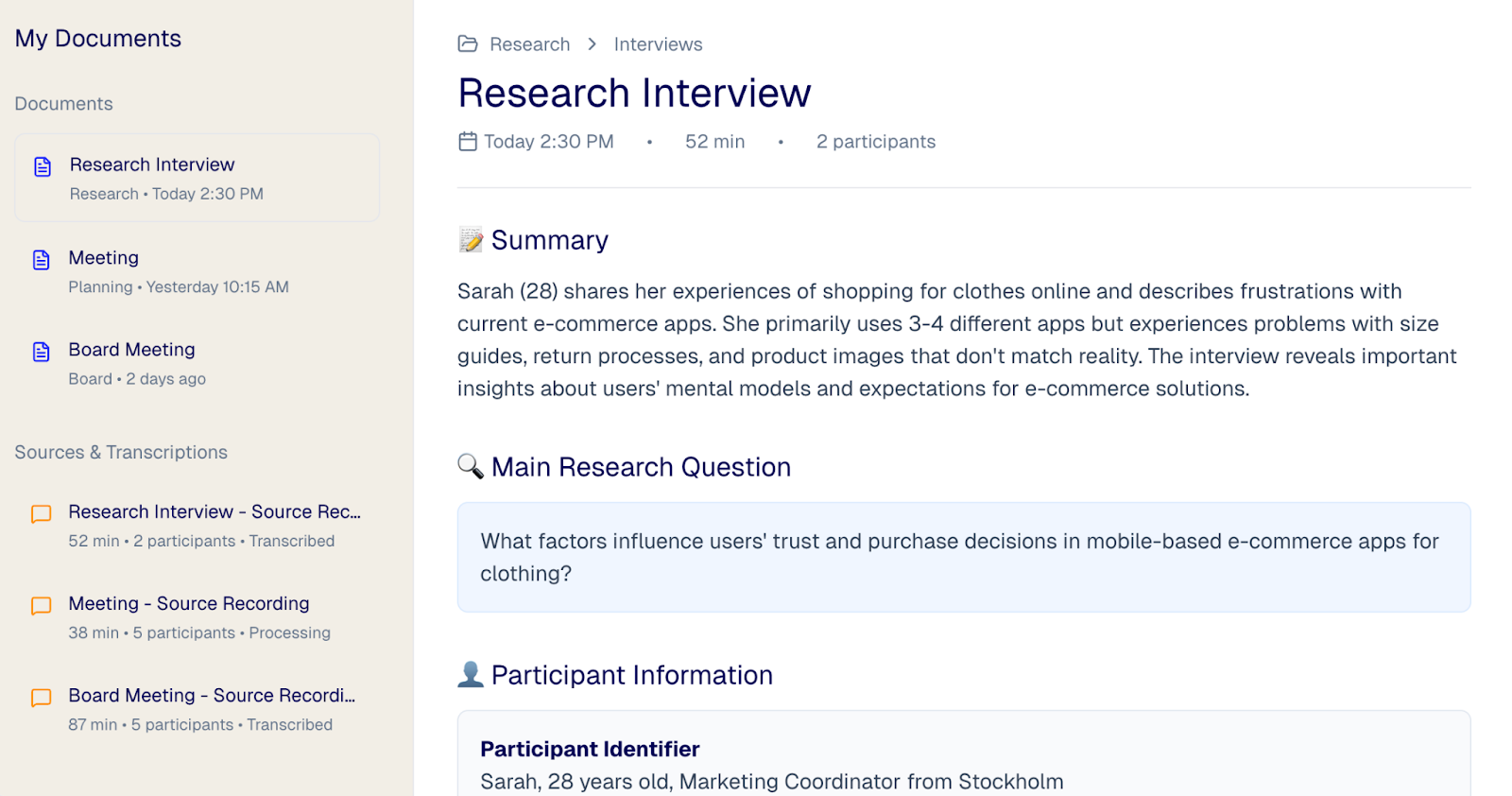Click the Main Research Question heading
Screen dimensions: 1512x796
[642, 467]
